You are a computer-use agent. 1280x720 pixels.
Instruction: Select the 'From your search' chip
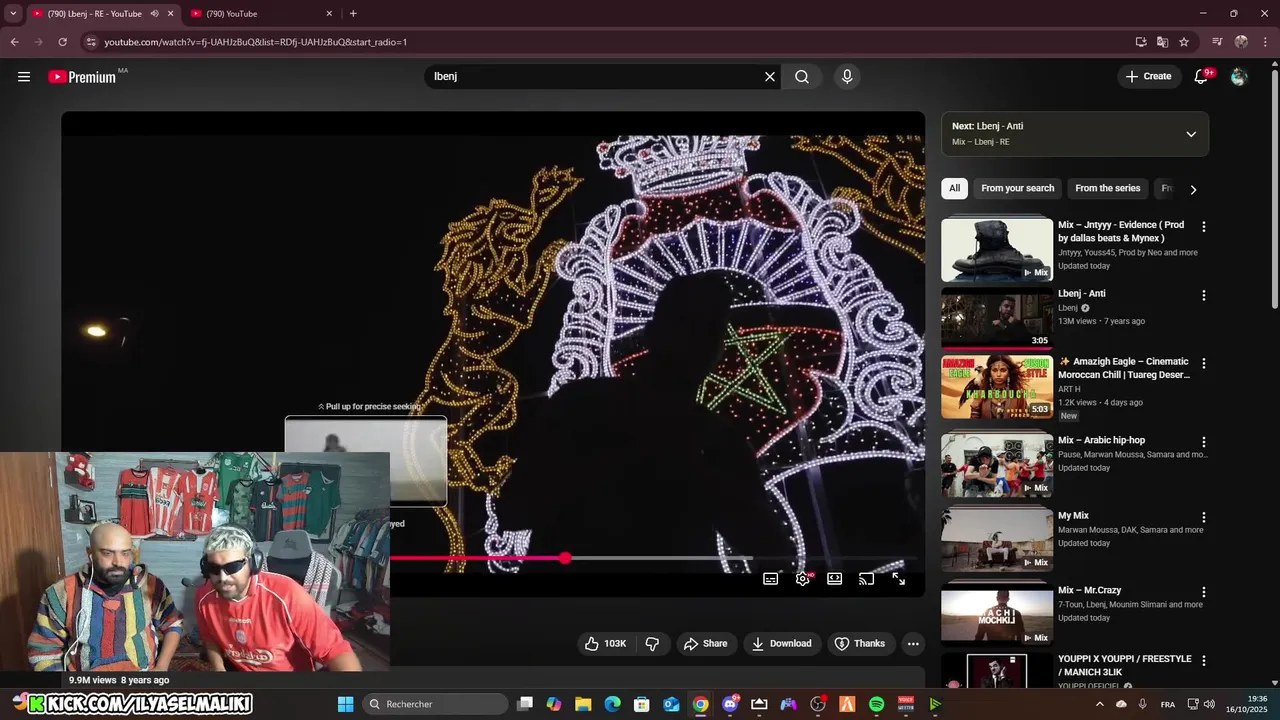tap(1017, 188)
